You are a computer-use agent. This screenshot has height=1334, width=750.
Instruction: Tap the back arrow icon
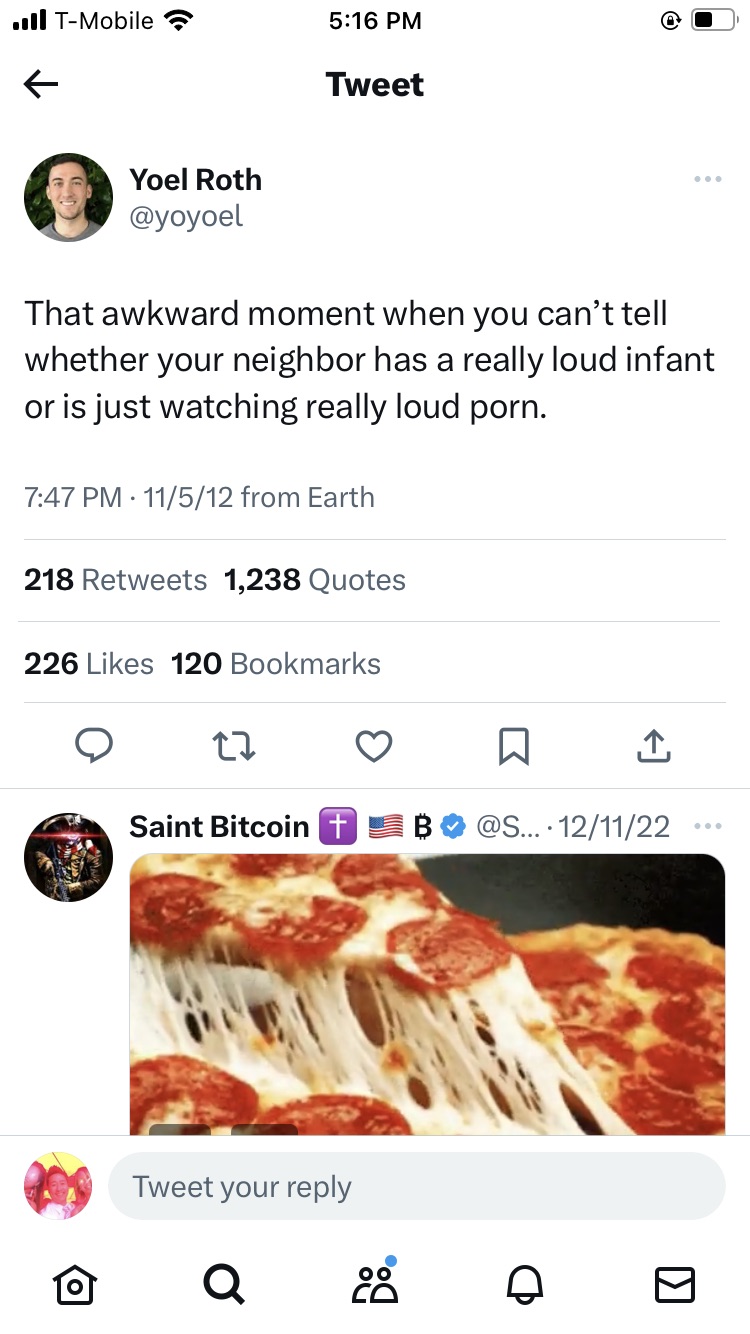click(x=41, y=85)
